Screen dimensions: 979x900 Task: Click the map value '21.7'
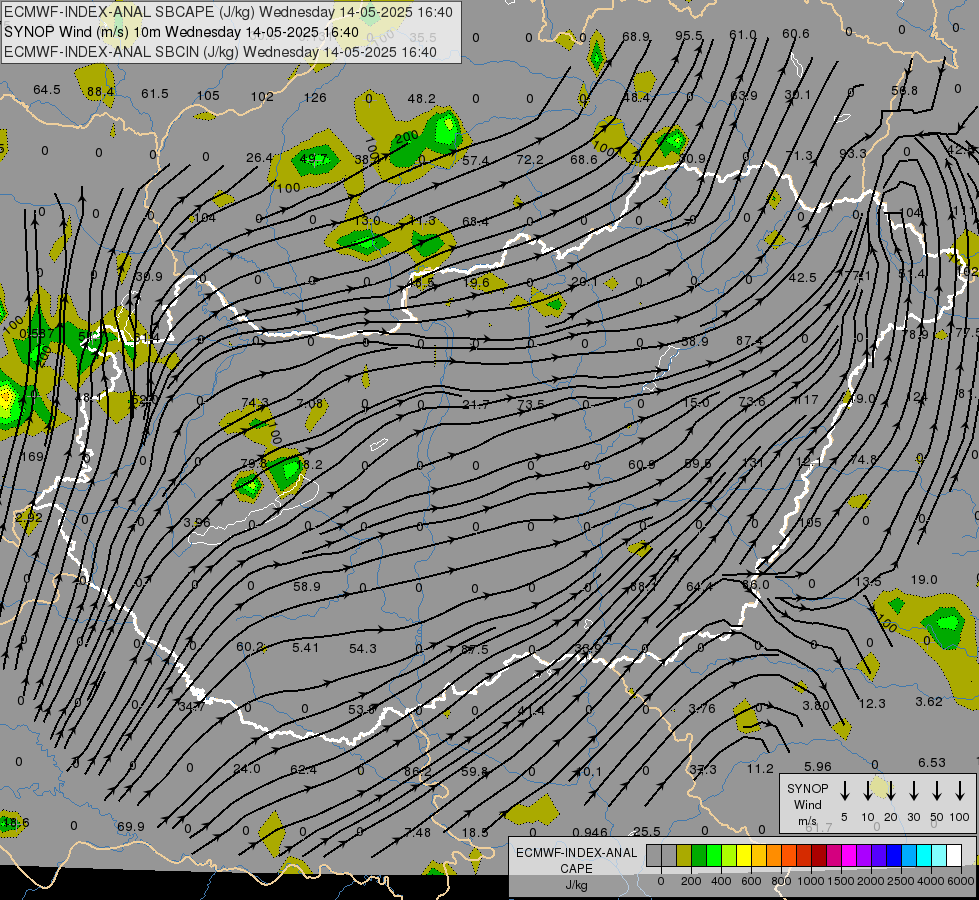pos(476,405)
